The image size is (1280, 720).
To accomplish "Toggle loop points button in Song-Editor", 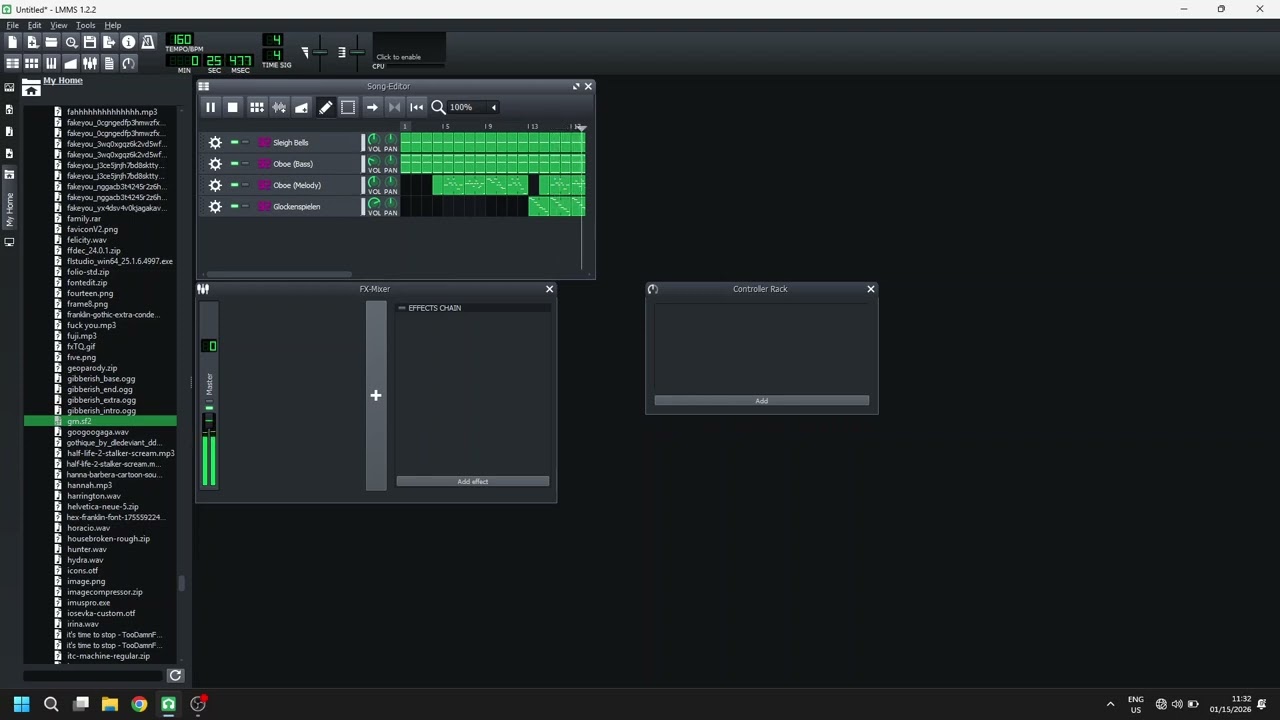I will [x=394, y=107].
